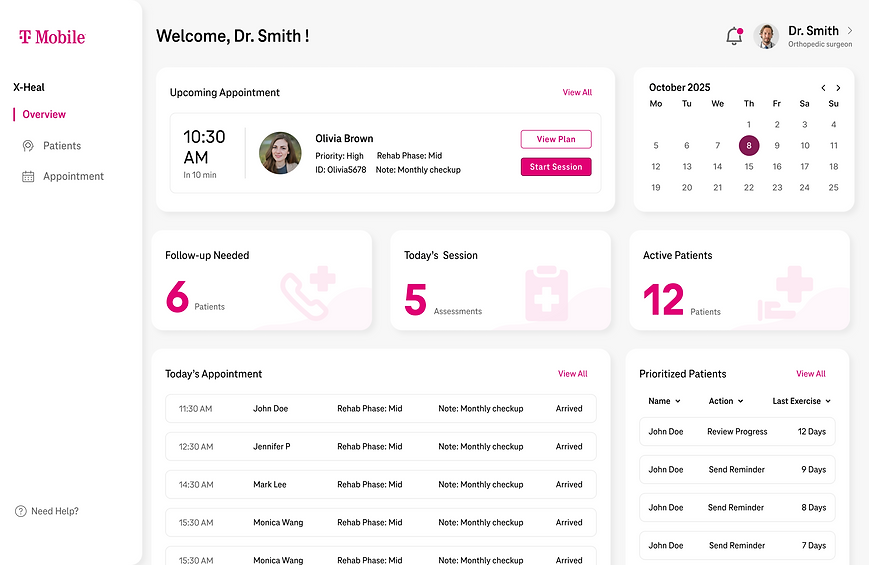869x565 pixels.
Task: Select October 25 in the calendar
Action: [834, 187]
